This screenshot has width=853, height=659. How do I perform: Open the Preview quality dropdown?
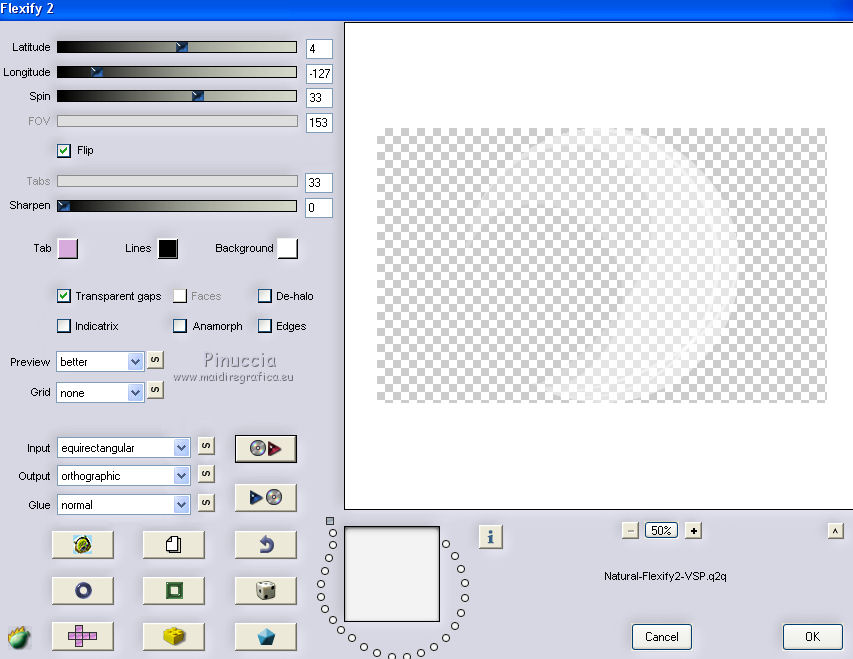[100, 362]
